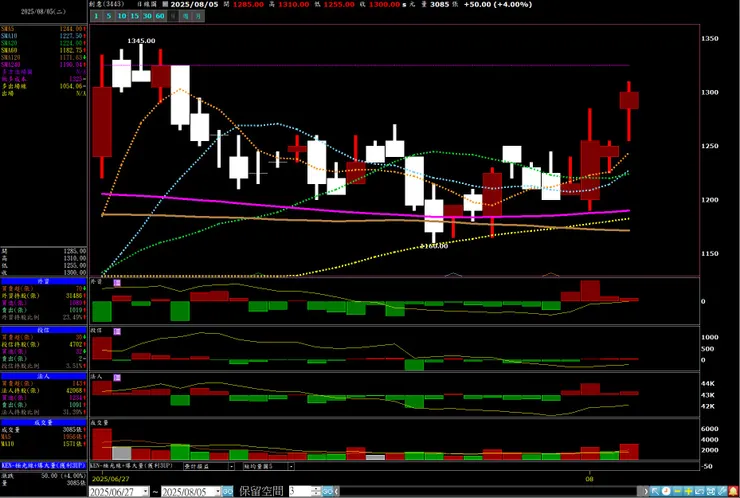Select the pointer arrow tool icon
Viewport: 740px width, 498px height.
point(655,491)
